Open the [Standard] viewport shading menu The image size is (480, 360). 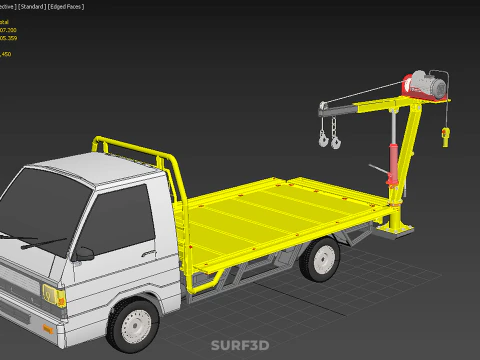coord(32,7)
